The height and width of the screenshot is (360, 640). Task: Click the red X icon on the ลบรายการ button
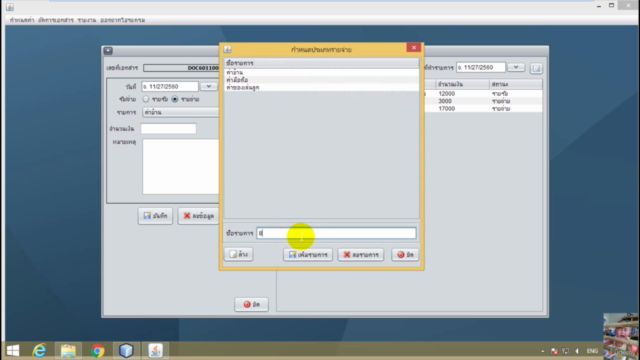(x=347, y=254)
